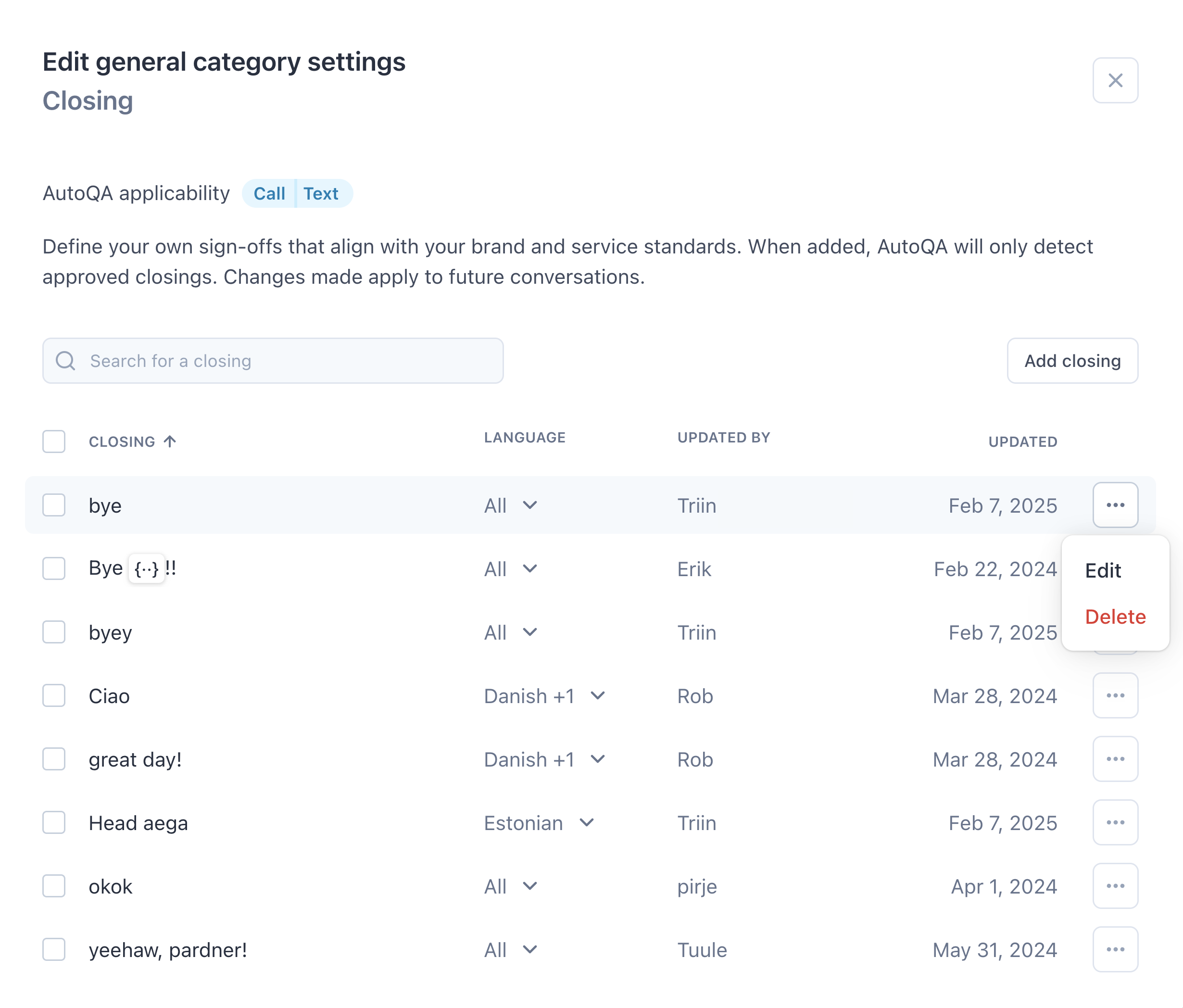Tick the select-all checkbox in the table header
The width and height of the screenshot is (1183, 1008).
pos(54,441)
